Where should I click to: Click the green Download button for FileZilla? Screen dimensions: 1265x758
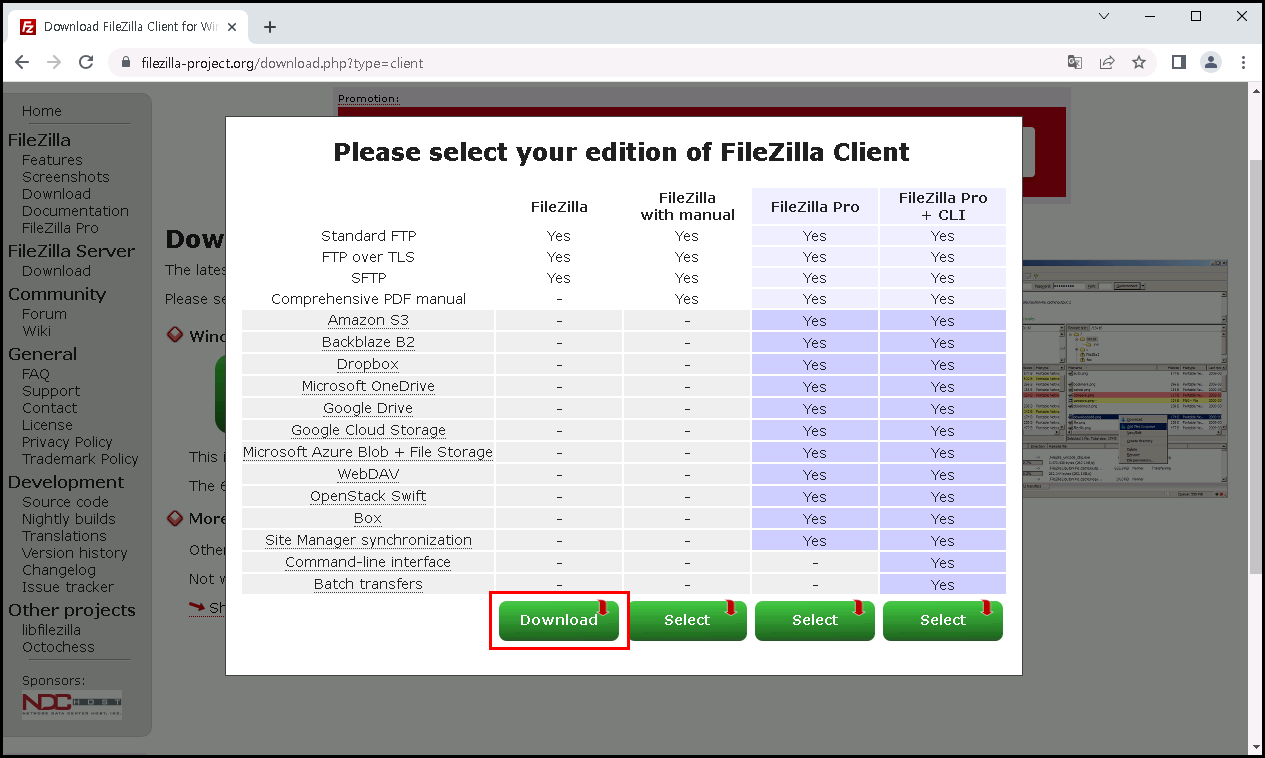pos(559,620)
